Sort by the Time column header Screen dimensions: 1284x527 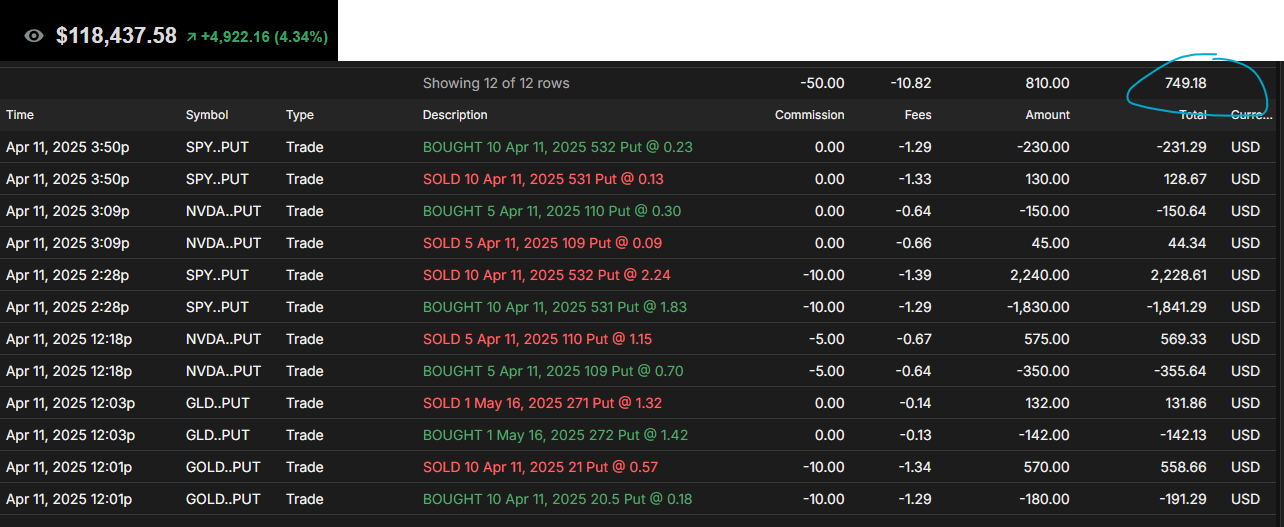tap(20, 115)
